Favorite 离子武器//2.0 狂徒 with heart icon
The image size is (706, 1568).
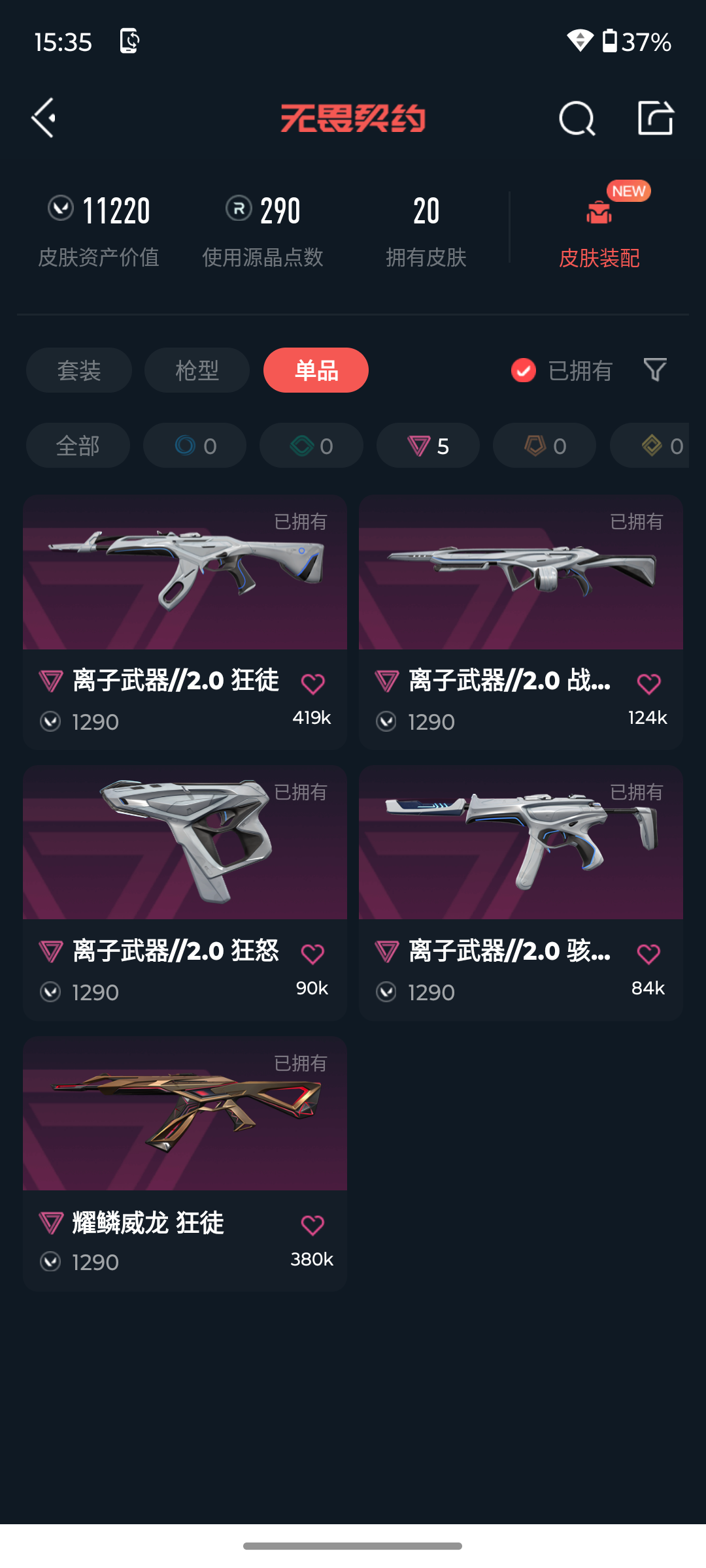pyautogui.click(x=312, y=683)
